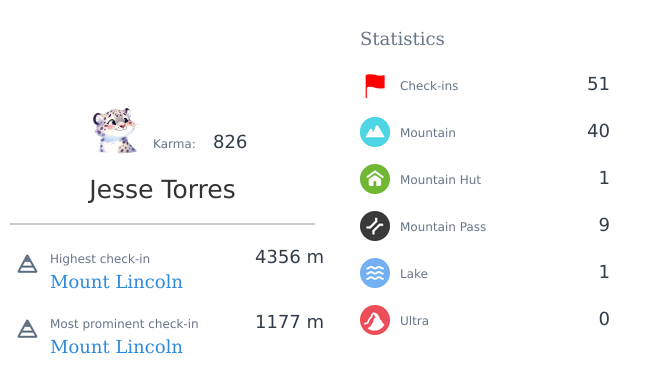Click the 4356 m elevation value

(x=289, y=257)
